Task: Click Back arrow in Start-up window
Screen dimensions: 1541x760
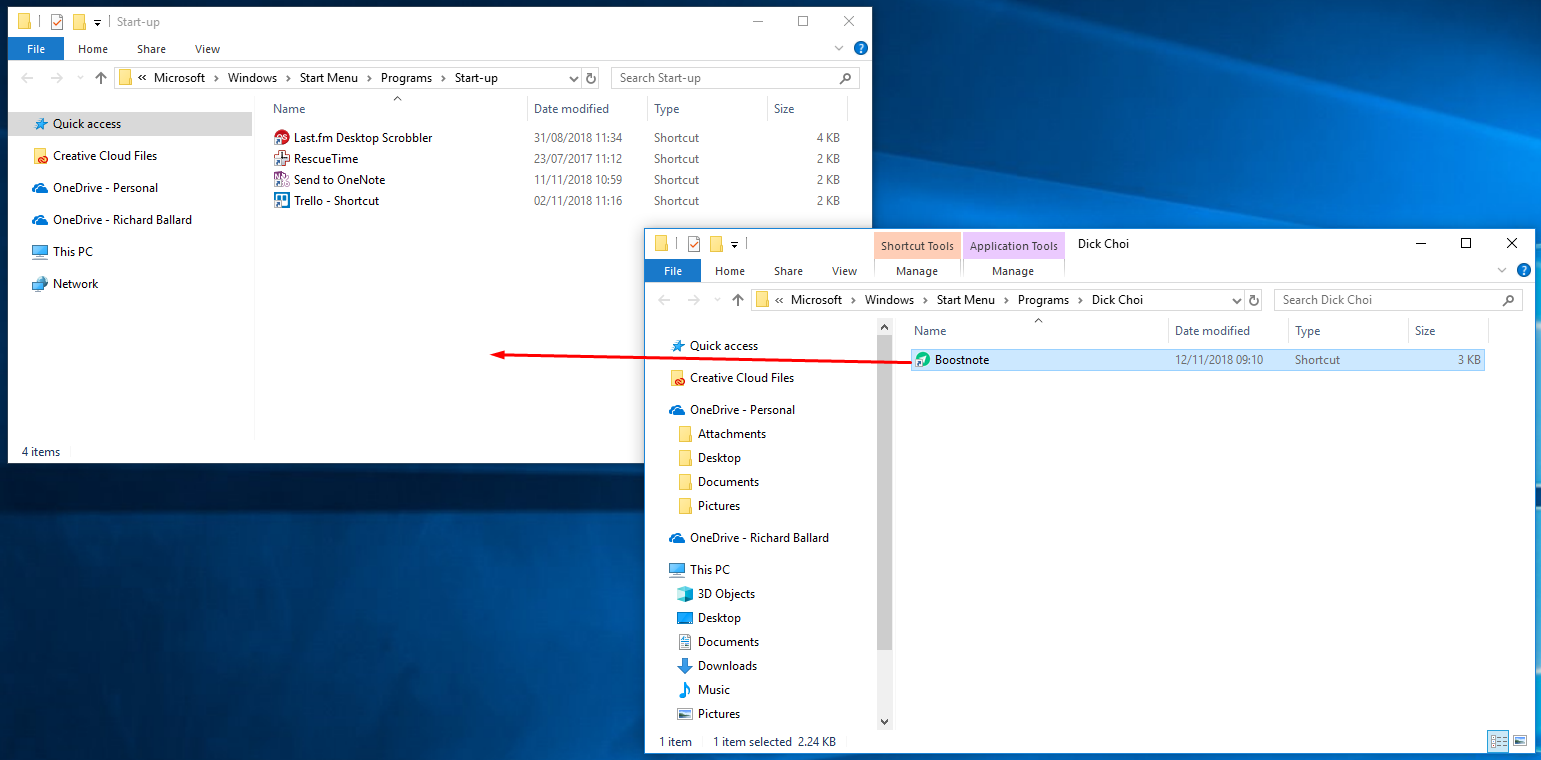Action: [28, 78]
